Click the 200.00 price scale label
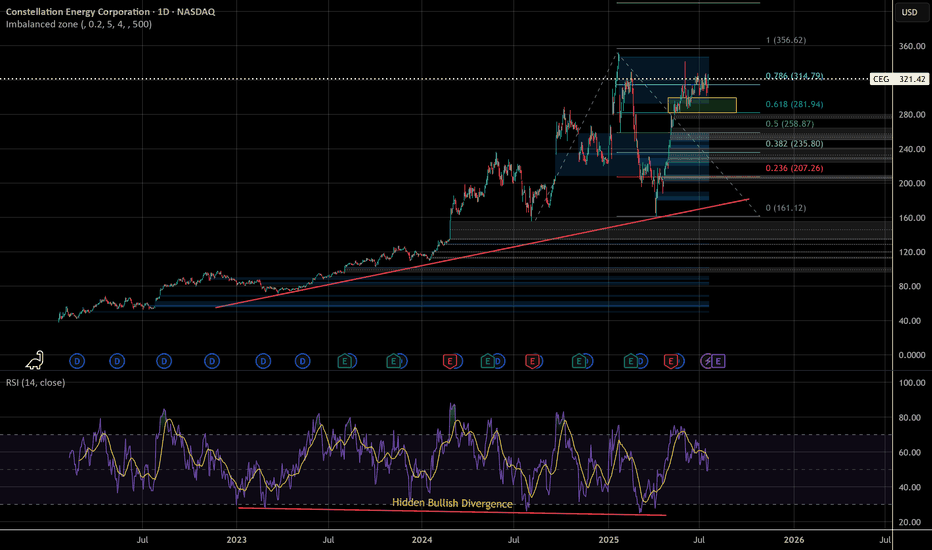This screenshot has height=550, width=932. point(912,183)
